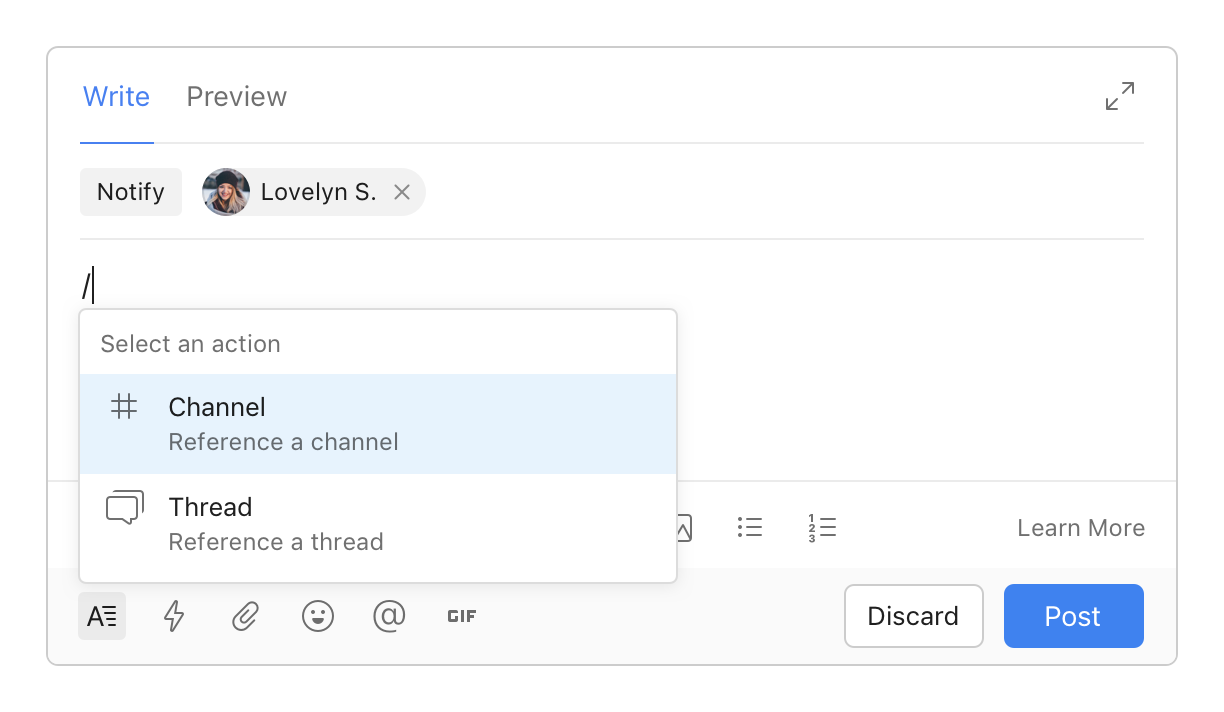
Task: Discard the draft message
Action: tap(913, 616)
